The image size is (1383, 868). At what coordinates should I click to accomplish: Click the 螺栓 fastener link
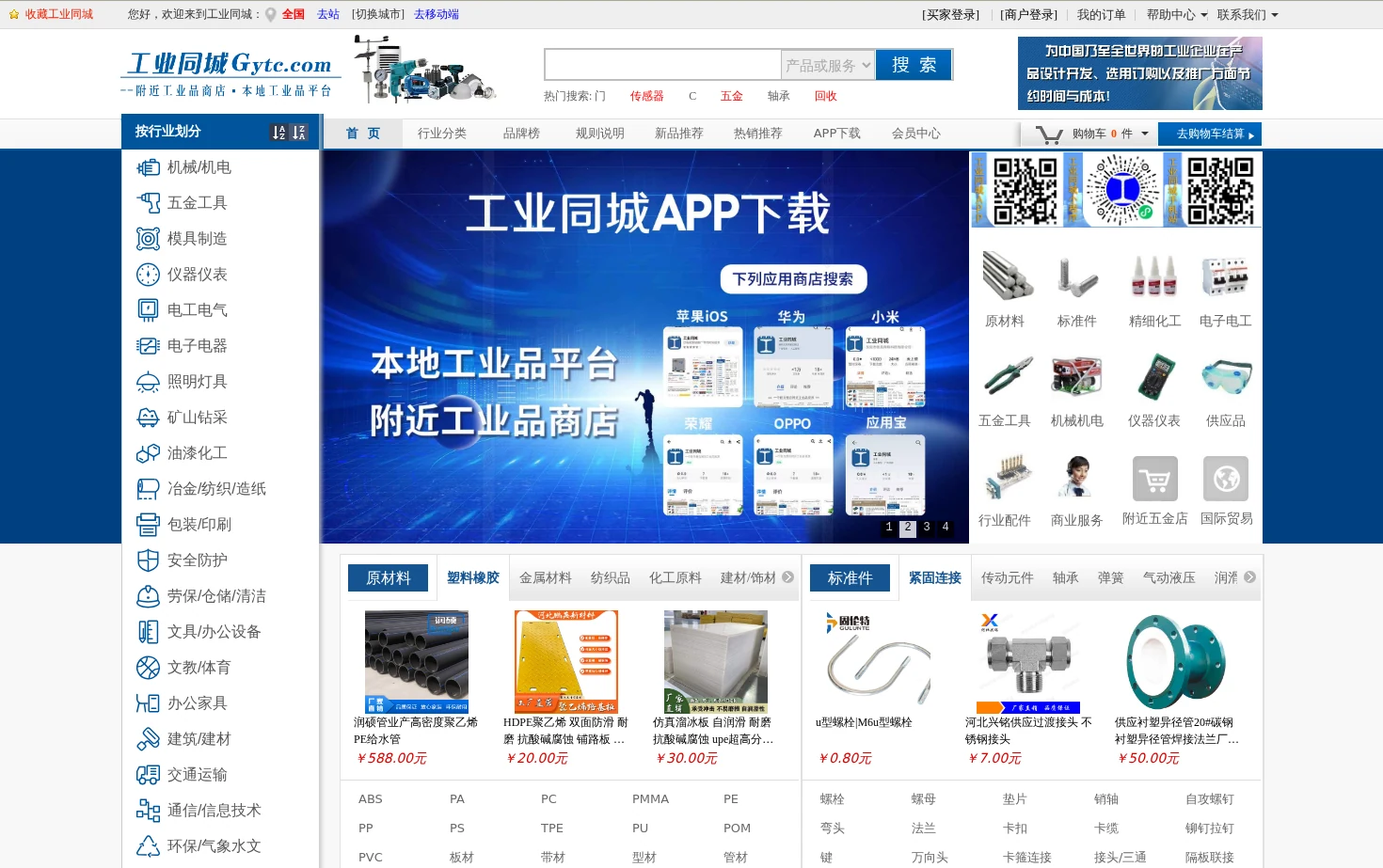pos(833,799)
